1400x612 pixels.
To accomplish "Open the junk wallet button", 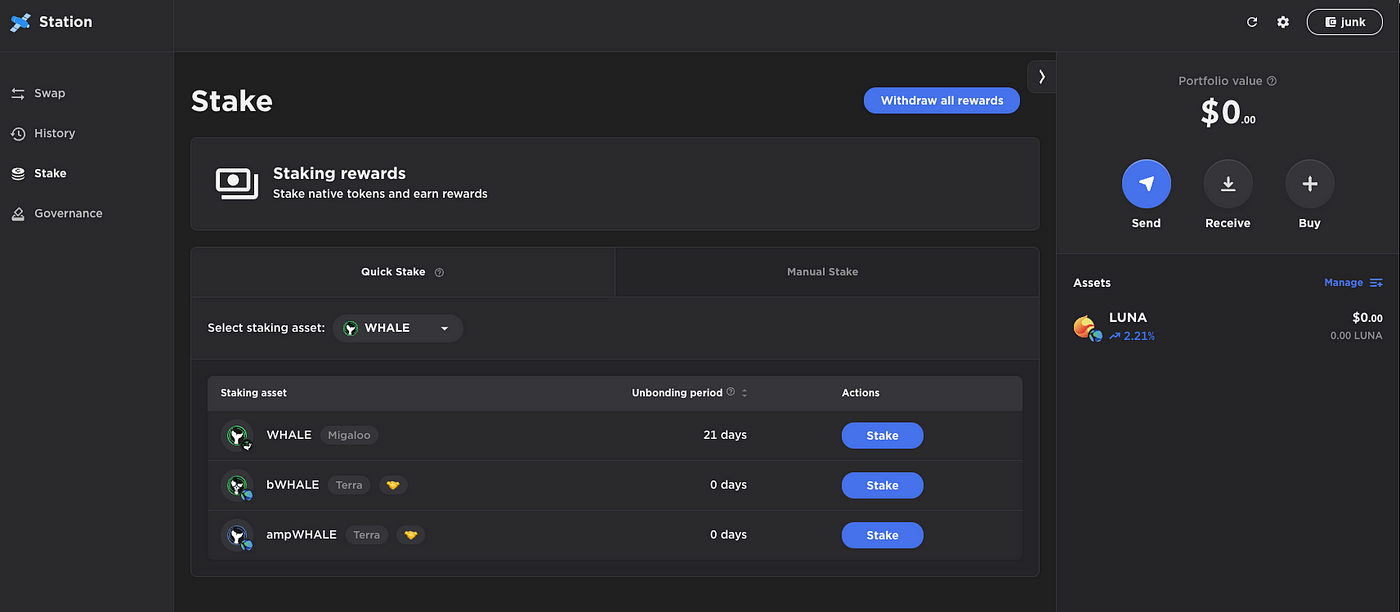I will [1345, 22].
